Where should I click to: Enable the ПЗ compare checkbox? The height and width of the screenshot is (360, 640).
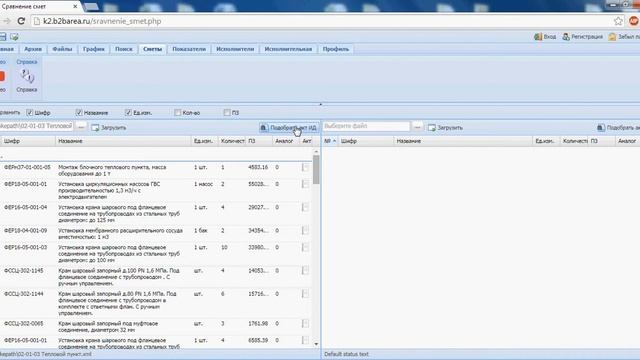[227, 112]
